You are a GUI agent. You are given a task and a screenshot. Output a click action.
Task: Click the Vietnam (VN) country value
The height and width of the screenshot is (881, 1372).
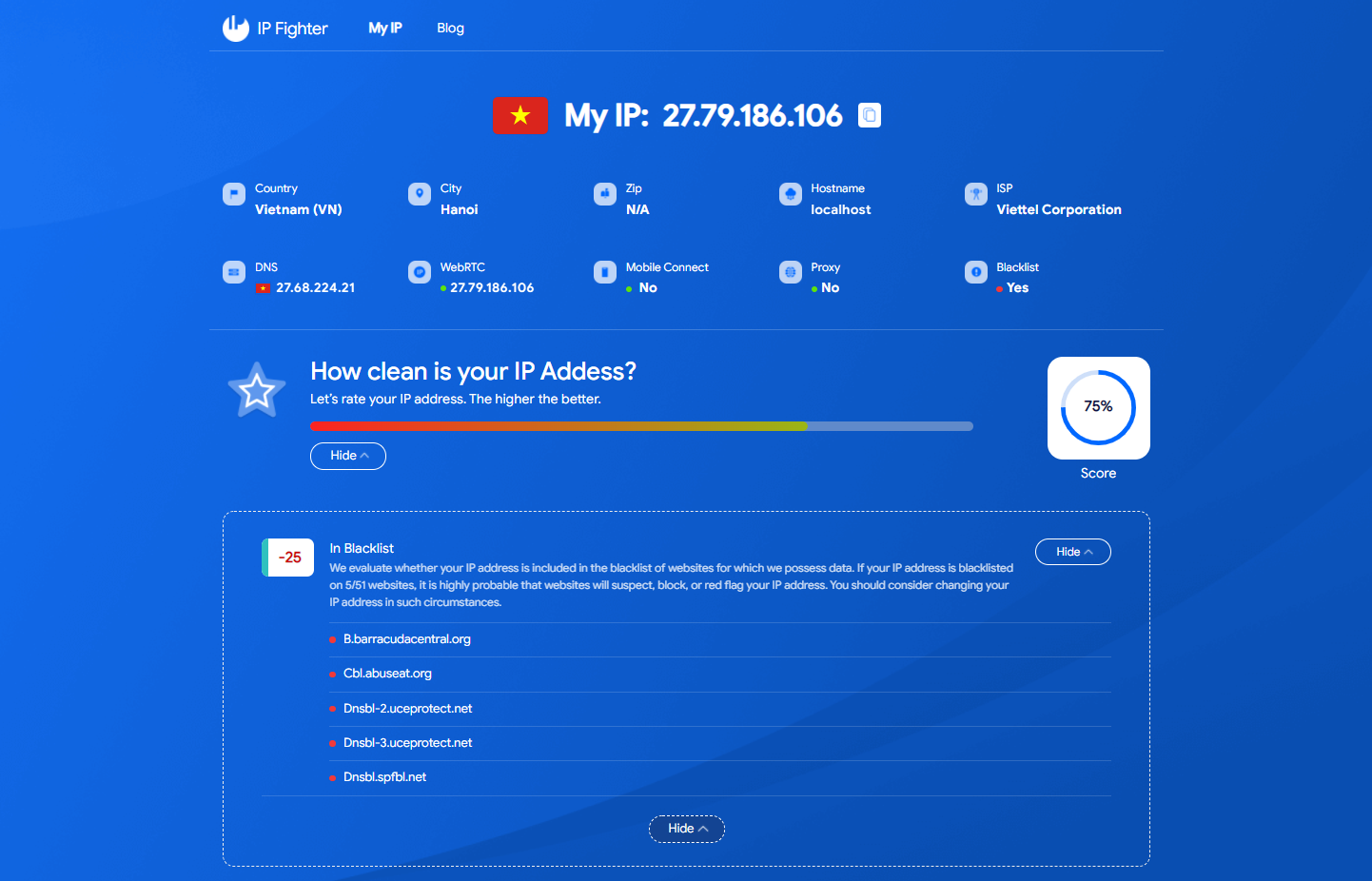coord(299,210)
